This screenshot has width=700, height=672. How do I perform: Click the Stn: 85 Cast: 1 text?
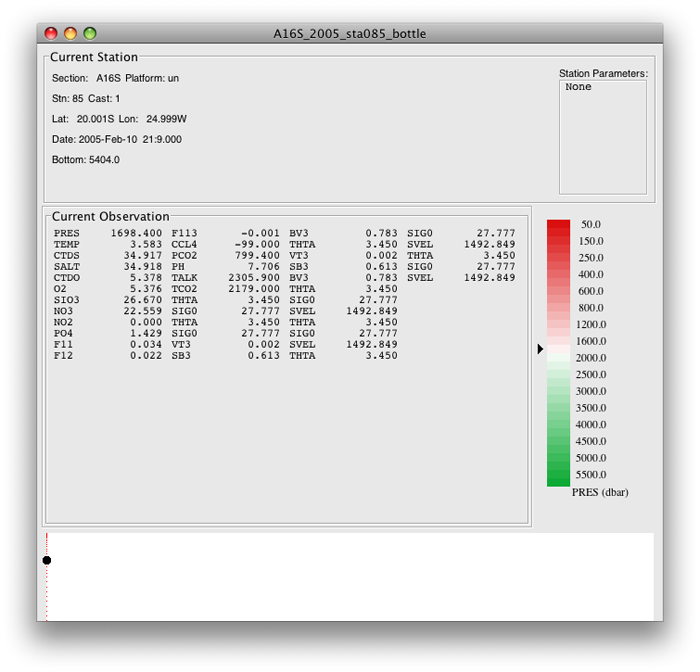tap(86, 99)
